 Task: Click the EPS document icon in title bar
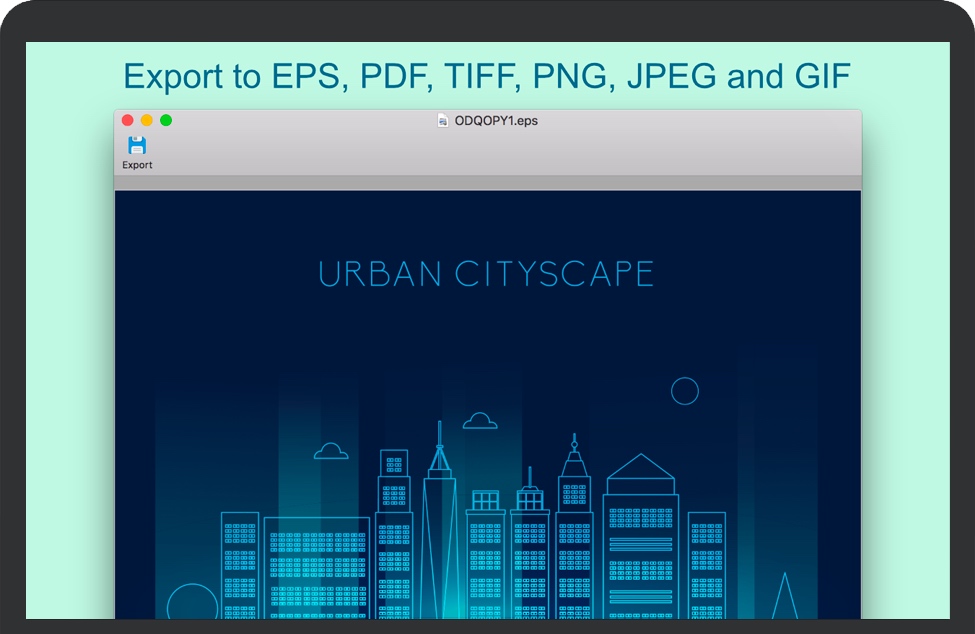(443, 120)
